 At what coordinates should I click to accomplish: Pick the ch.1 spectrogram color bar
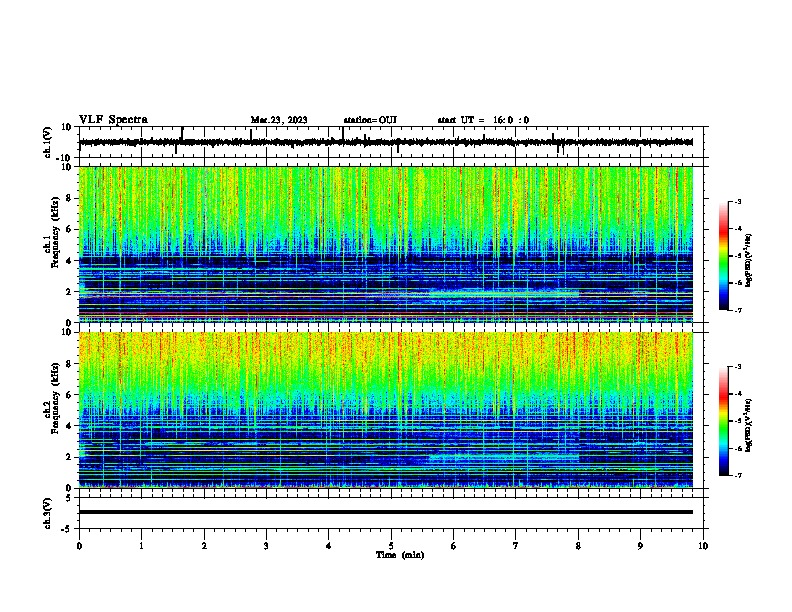tap(724, 256)
